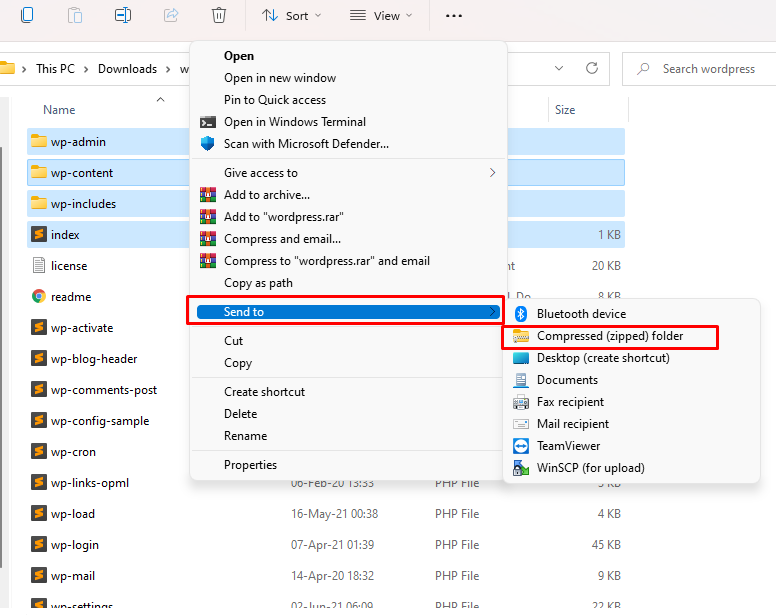Click the Paste icon in toolbar
Image resolution: width=776 pixels, height=615 pixels.
click(x=75, y=15)
